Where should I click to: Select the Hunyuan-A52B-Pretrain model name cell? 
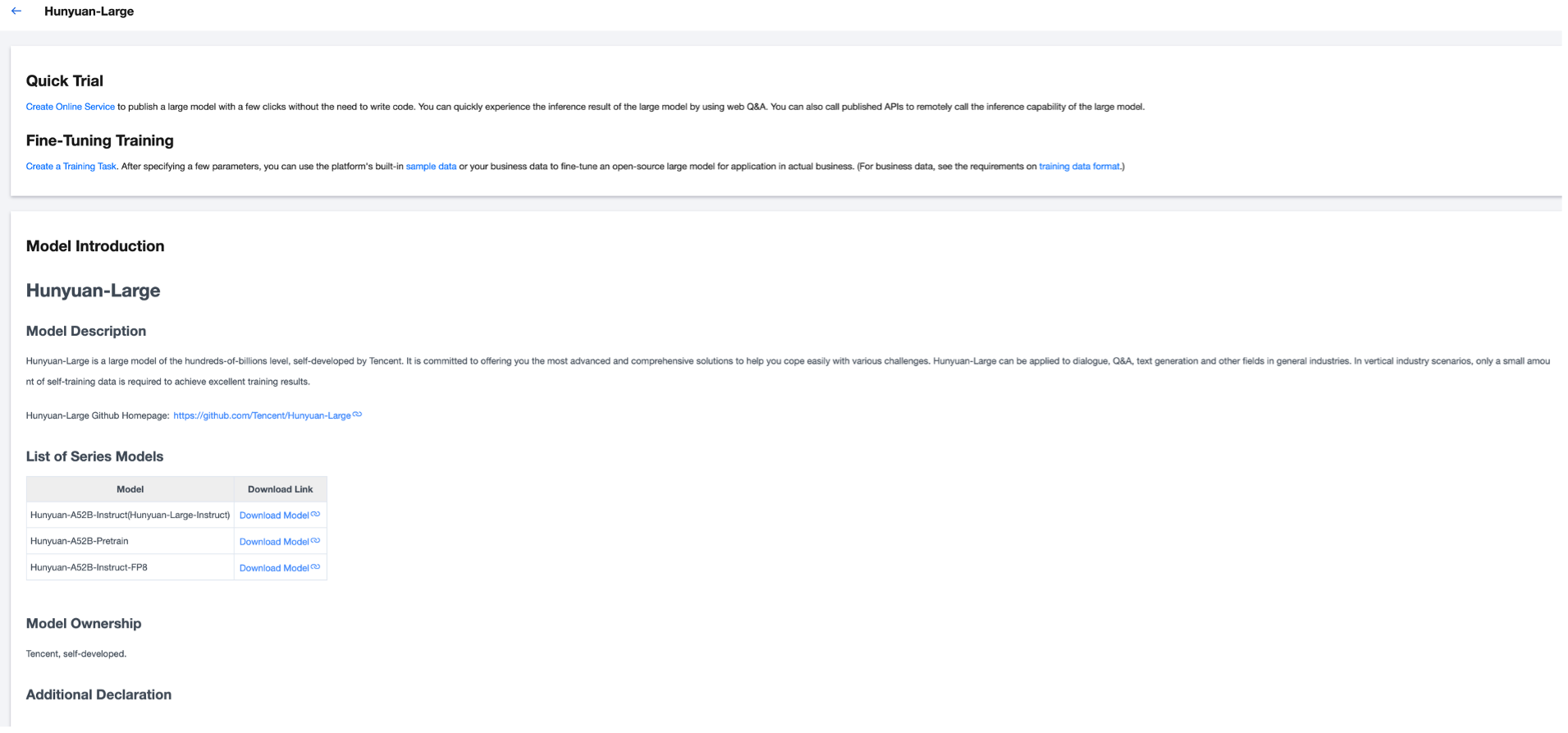click(130, 542)
